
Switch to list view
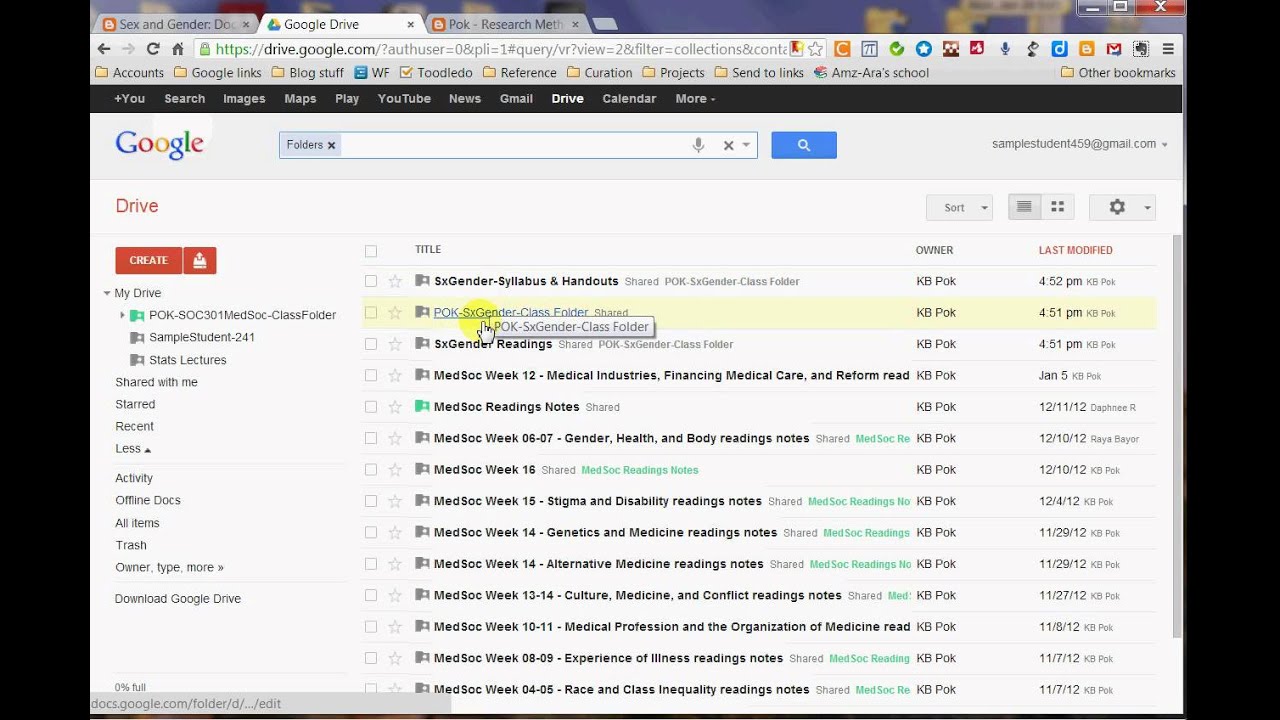1024,207
